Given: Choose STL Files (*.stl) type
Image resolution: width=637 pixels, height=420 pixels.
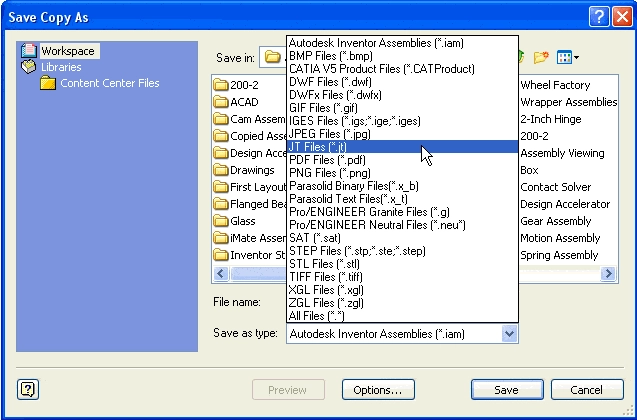Looking at the screenshot, I should [x=402, y=264].
